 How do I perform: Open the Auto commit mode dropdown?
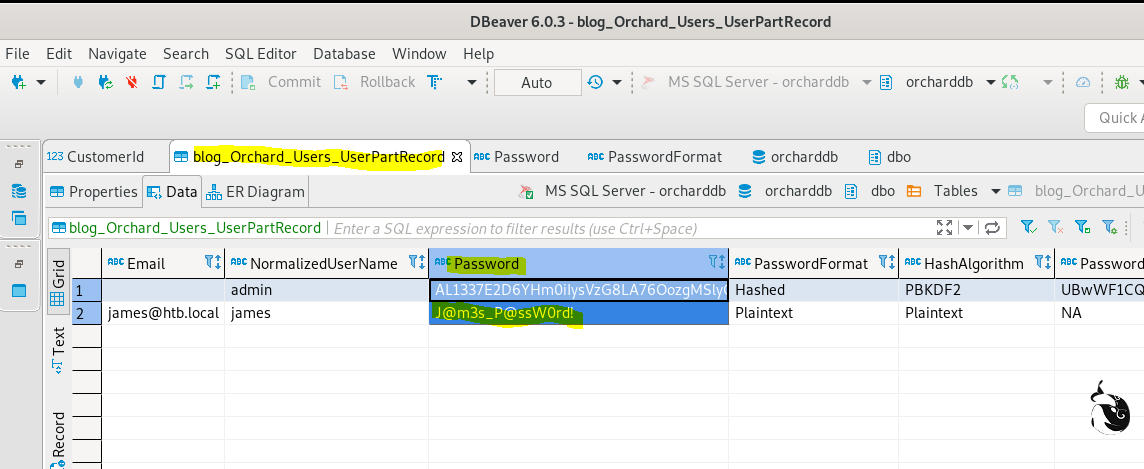tap(537, 82)
